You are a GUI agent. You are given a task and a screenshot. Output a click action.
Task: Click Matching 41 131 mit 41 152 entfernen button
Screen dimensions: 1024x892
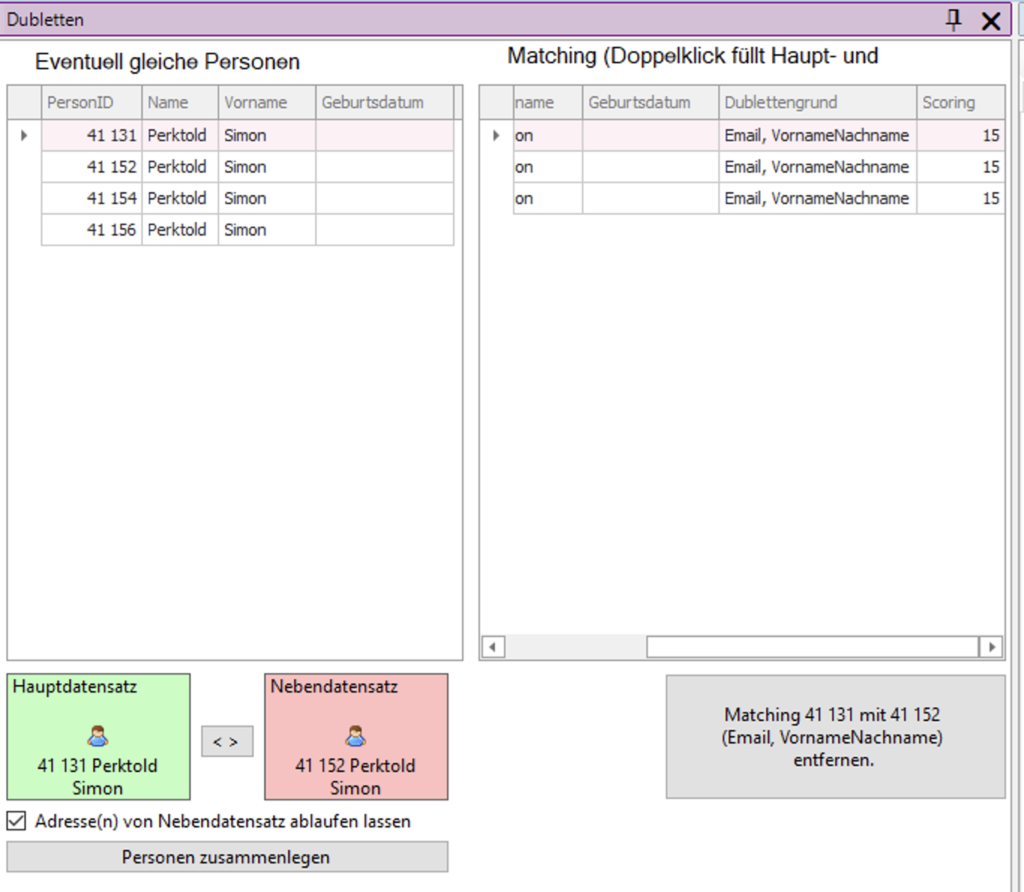tap(835, 737)
